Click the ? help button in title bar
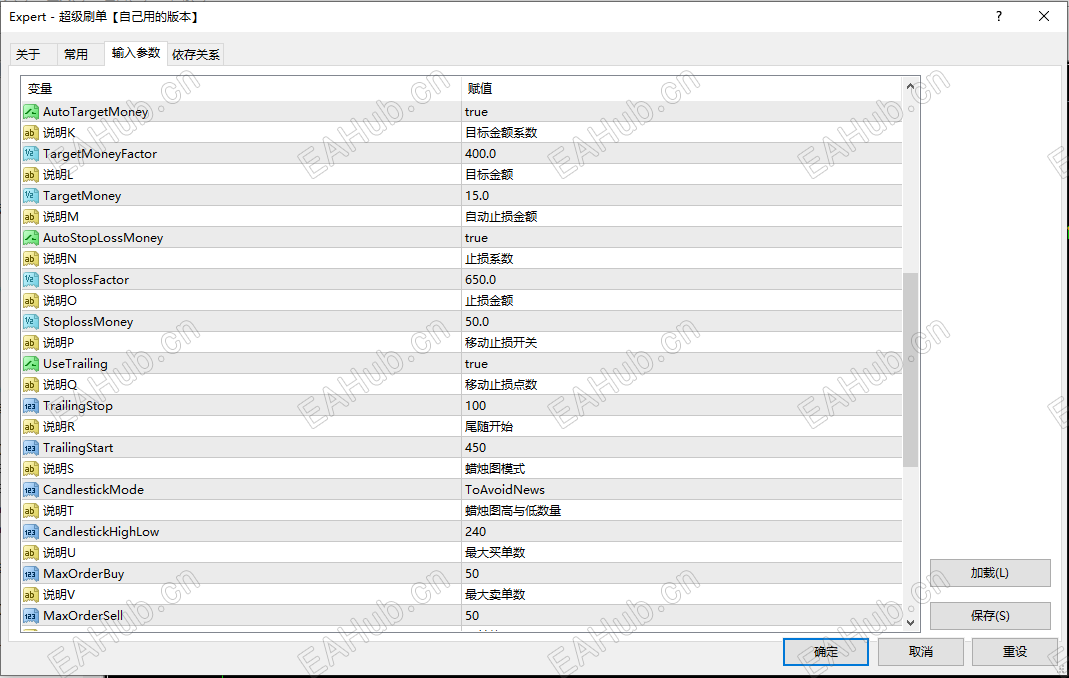Screen dimensions: 1069x678 [x=999, y=16]
